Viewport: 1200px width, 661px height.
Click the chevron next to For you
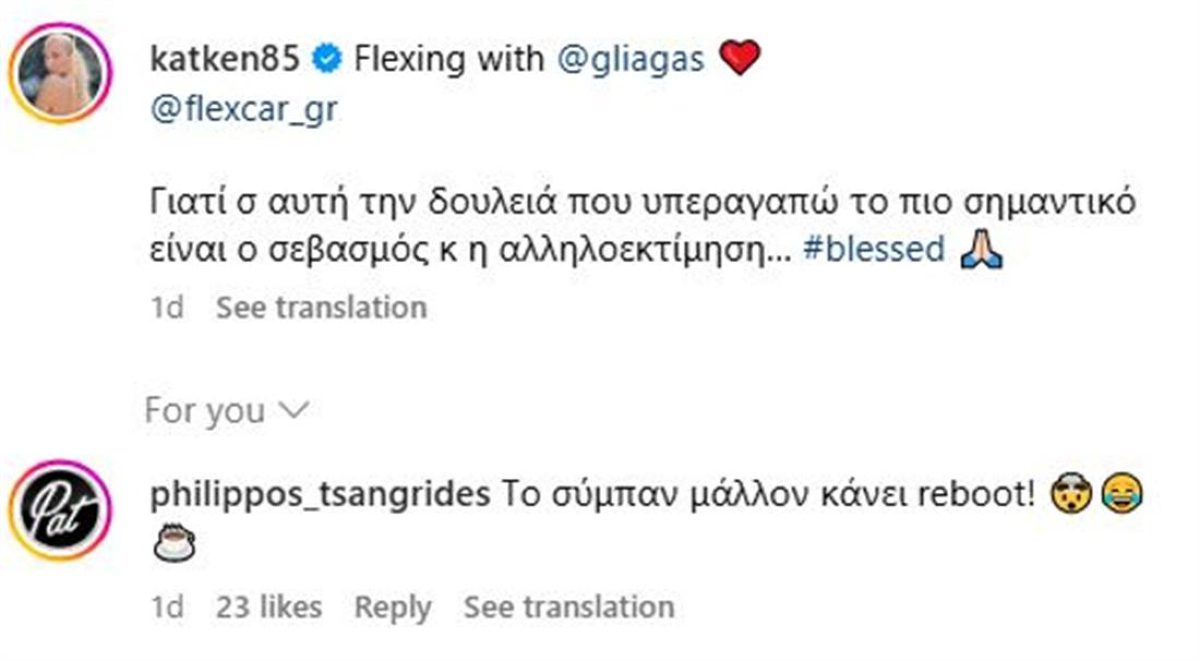294,408
